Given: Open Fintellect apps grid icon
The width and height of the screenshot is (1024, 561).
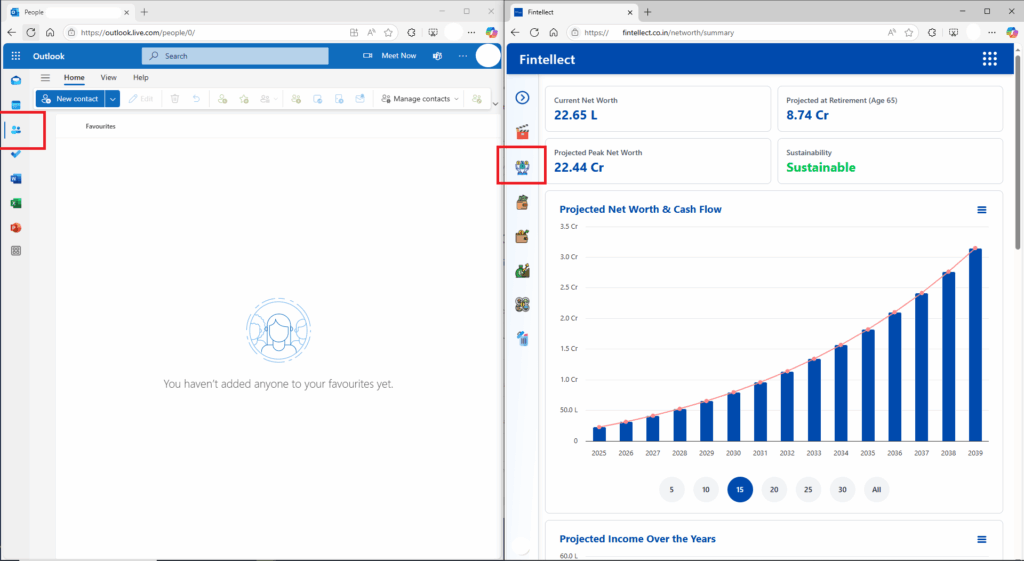Looking at the screenshot, I should [x=989, y=59].
